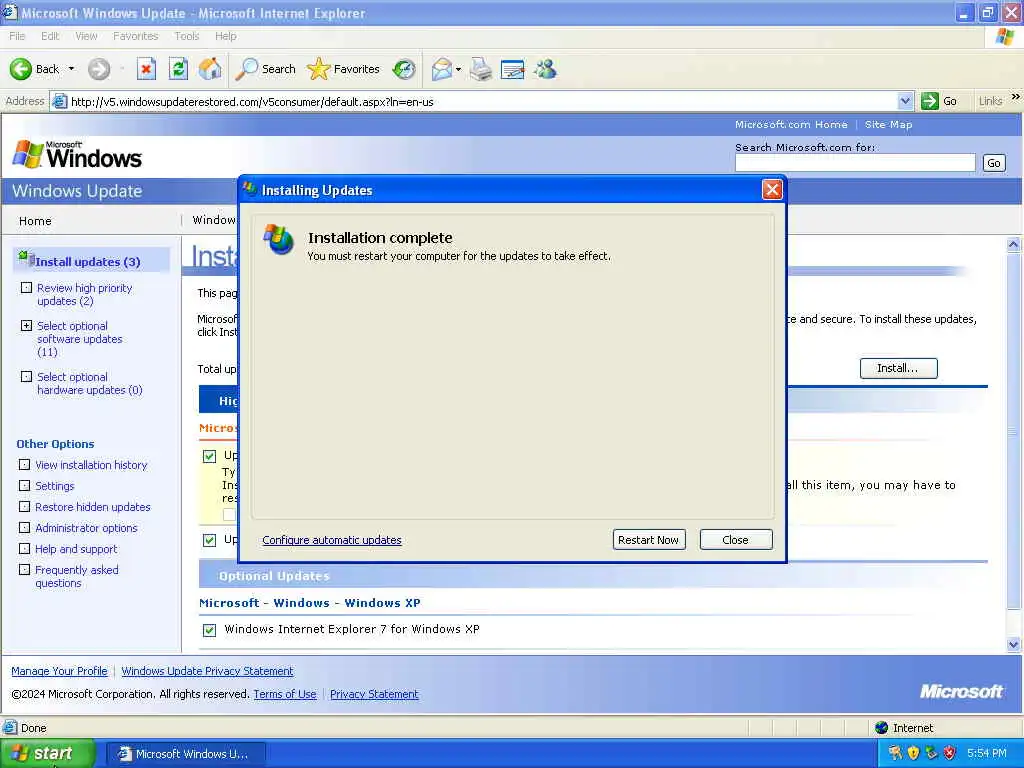Open the Edit menu
Viewport: 1024px width, 768px height.
tap(50, 36)
